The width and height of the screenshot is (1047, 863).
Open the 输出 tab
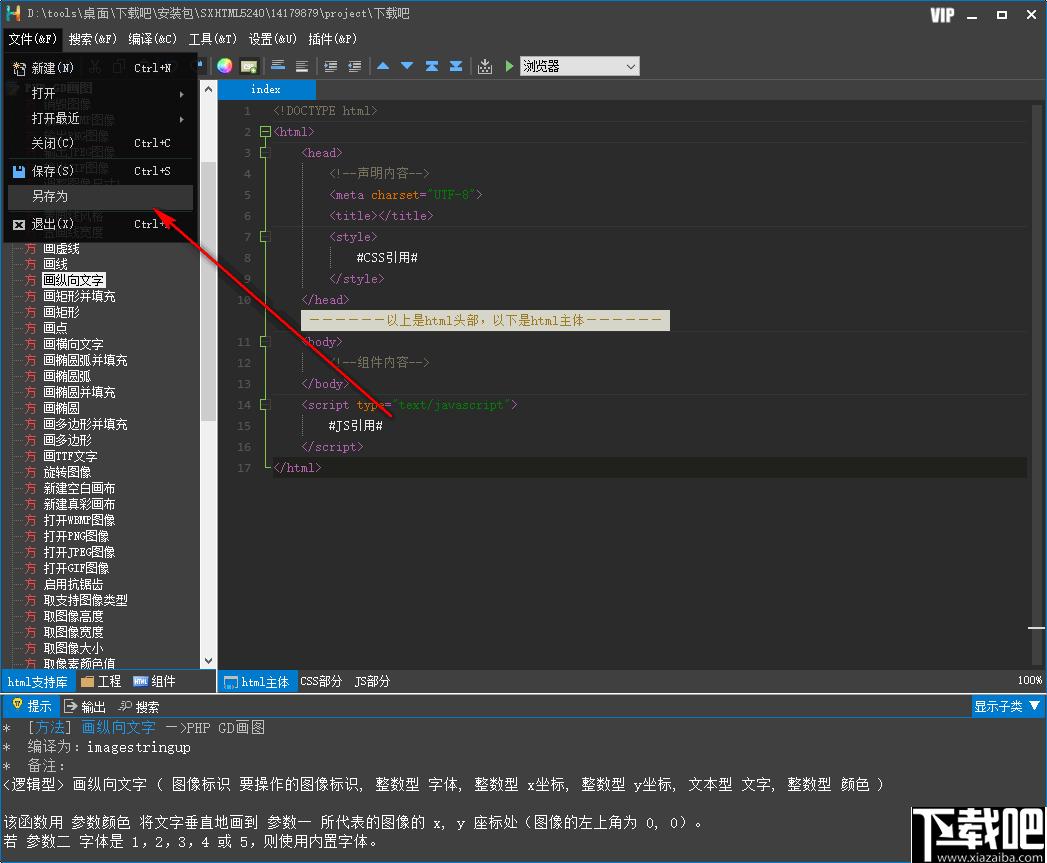click(85, 707)
